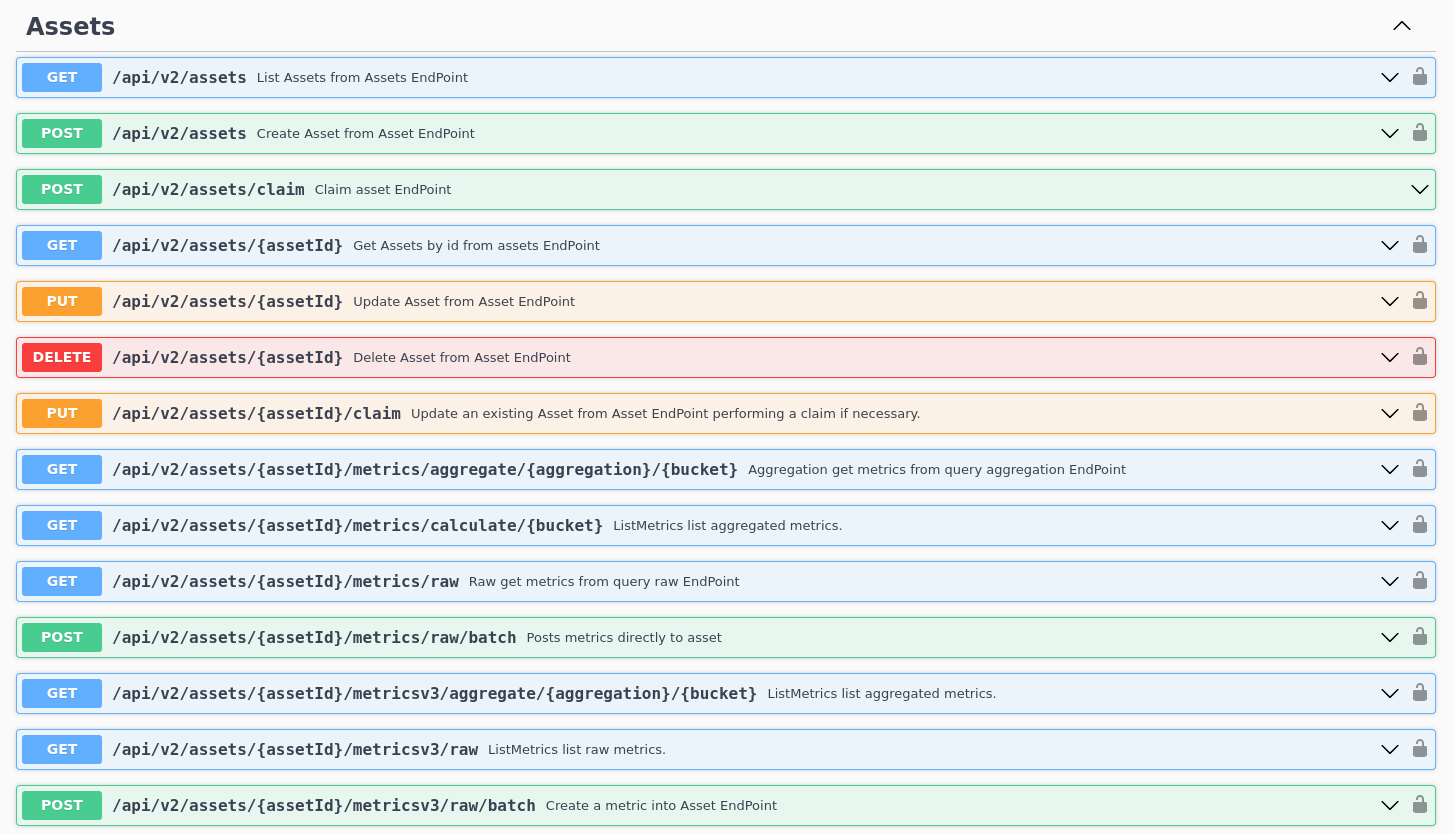Screen dimensions: 1454x834
Task: Click lock icon on POST metricsv3/raw/batch row
Action: [1419, 805]
